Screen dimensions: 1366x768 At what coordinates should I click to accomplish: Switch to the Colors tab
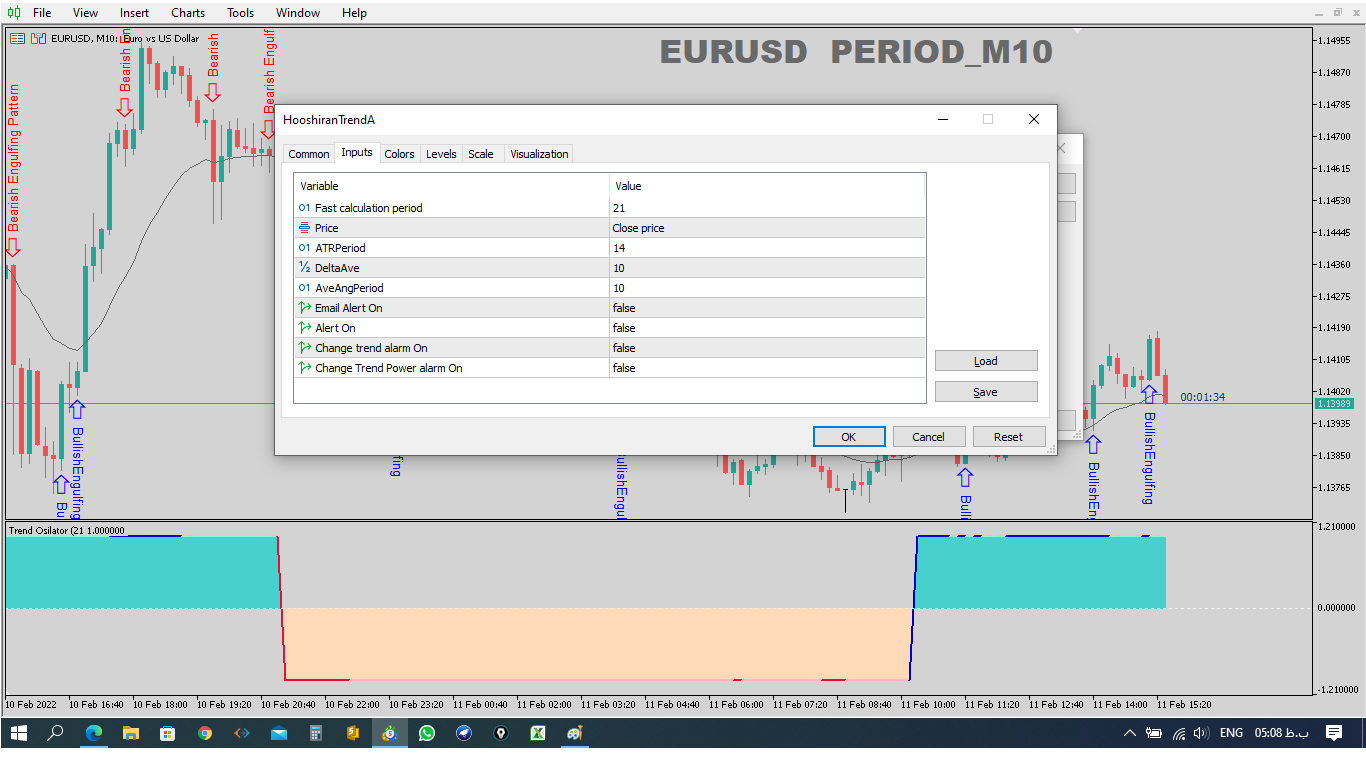399,154
